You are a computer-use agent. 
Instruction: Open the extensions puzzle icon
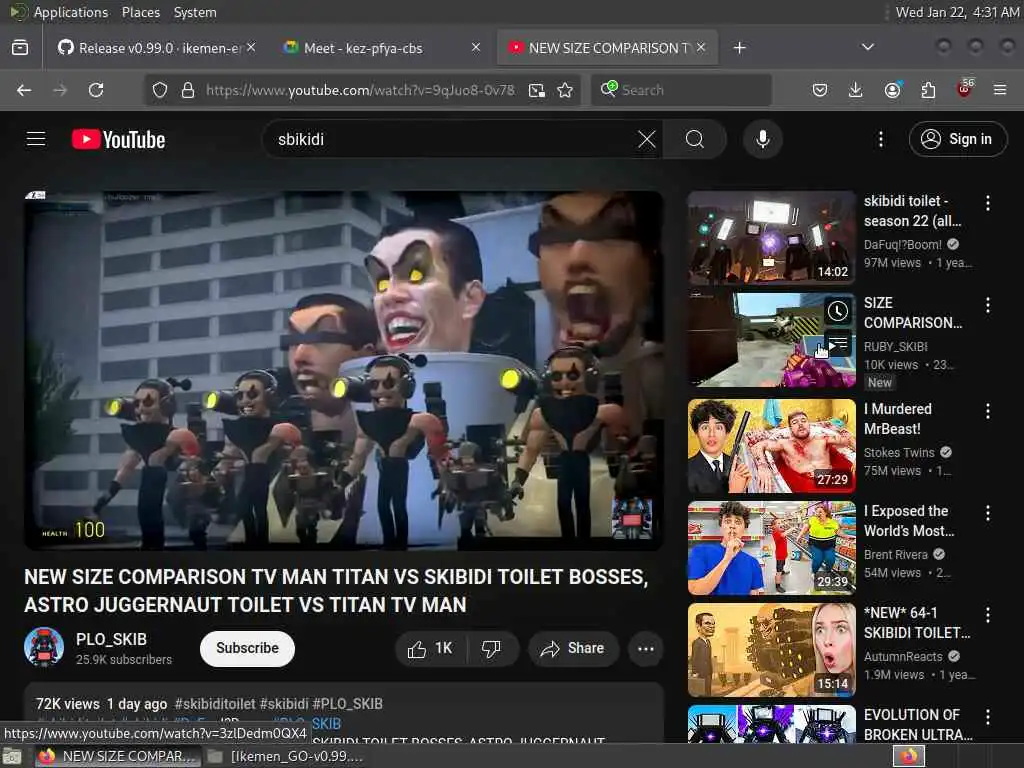click(x=928, y=90)
